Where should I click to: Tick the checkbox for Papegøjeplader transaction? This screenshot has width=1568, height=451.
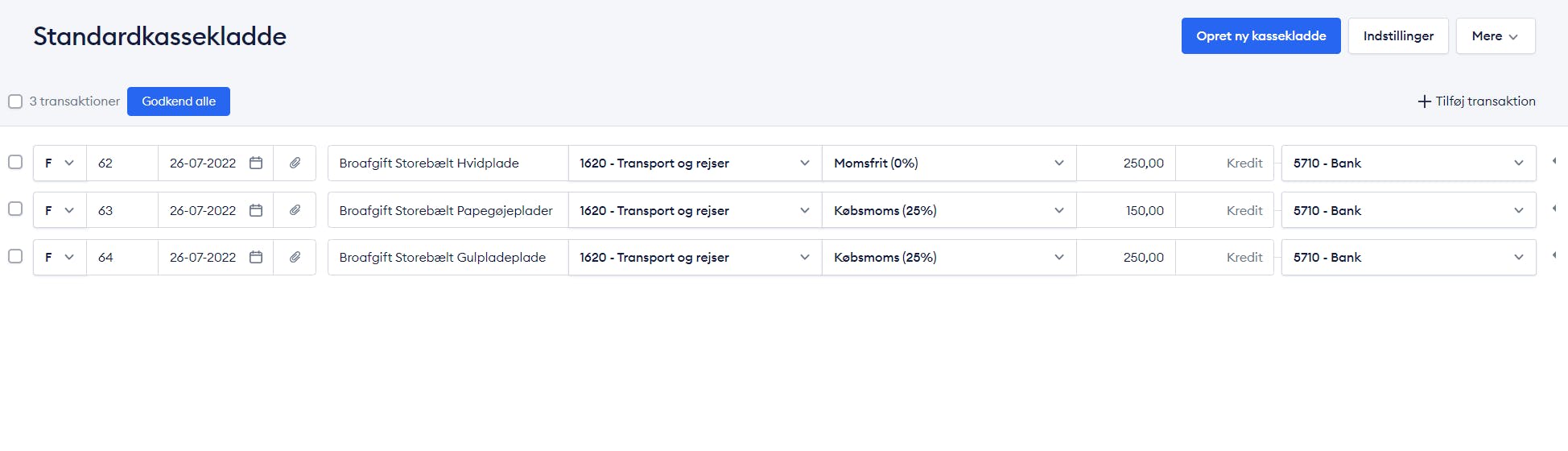pos(15,209)
